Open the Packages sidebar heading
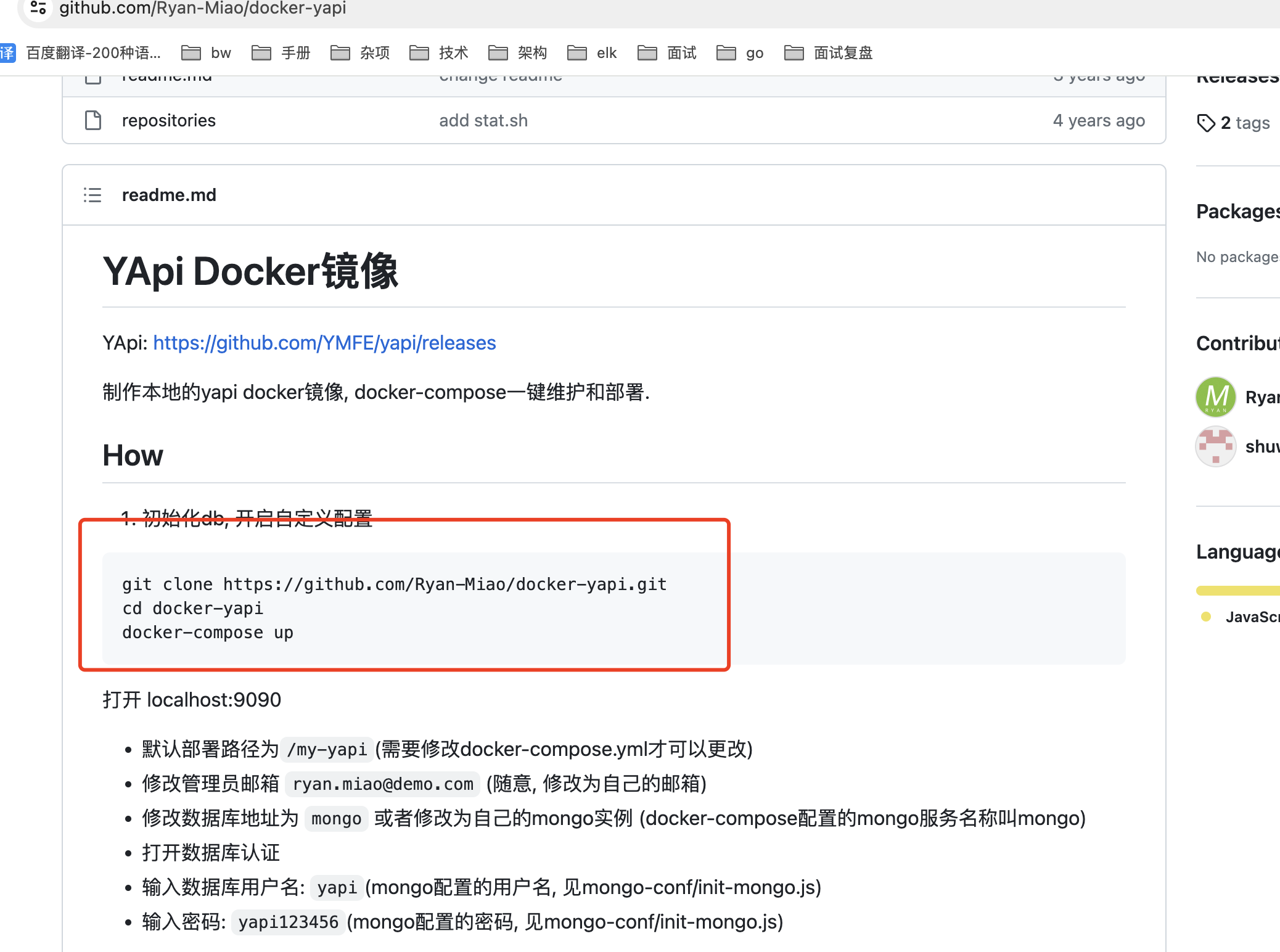The height and width of the screenshot is (952, 1280). [x=1237, y=211]
